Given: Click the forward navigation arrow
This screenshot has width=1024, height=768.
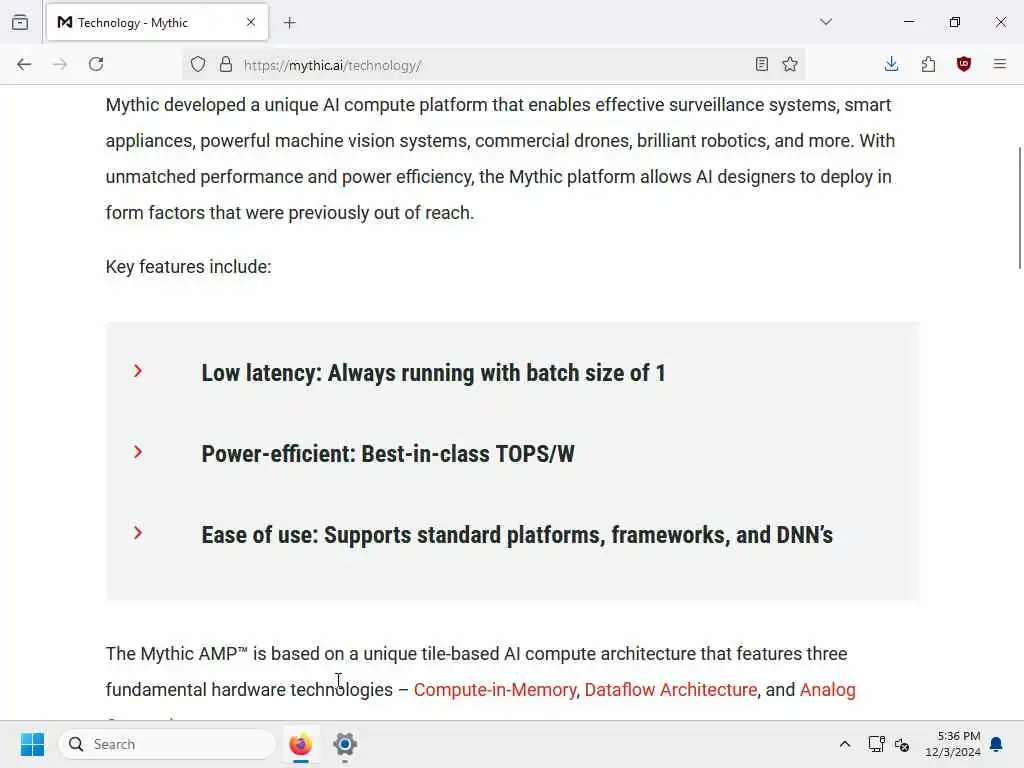Looking at the screenshot, I should coord(60,64).
